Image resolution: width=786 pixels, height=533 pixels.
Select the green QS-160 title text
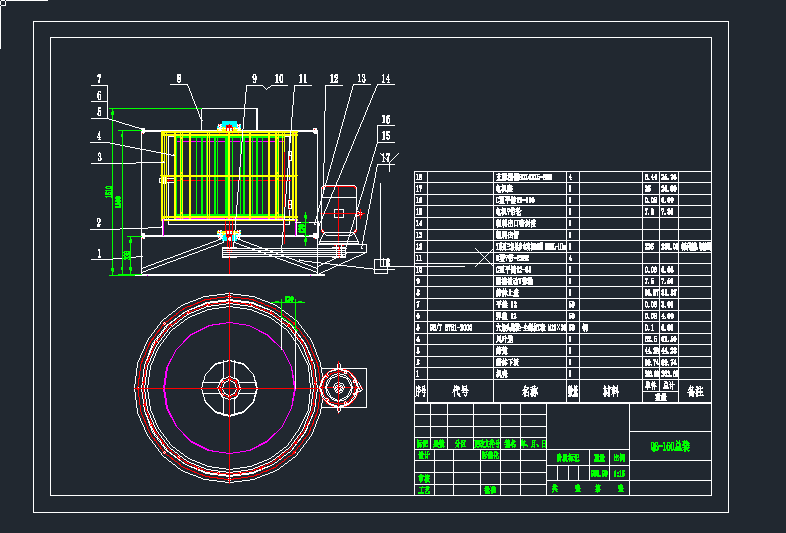(x=670, y=447)
